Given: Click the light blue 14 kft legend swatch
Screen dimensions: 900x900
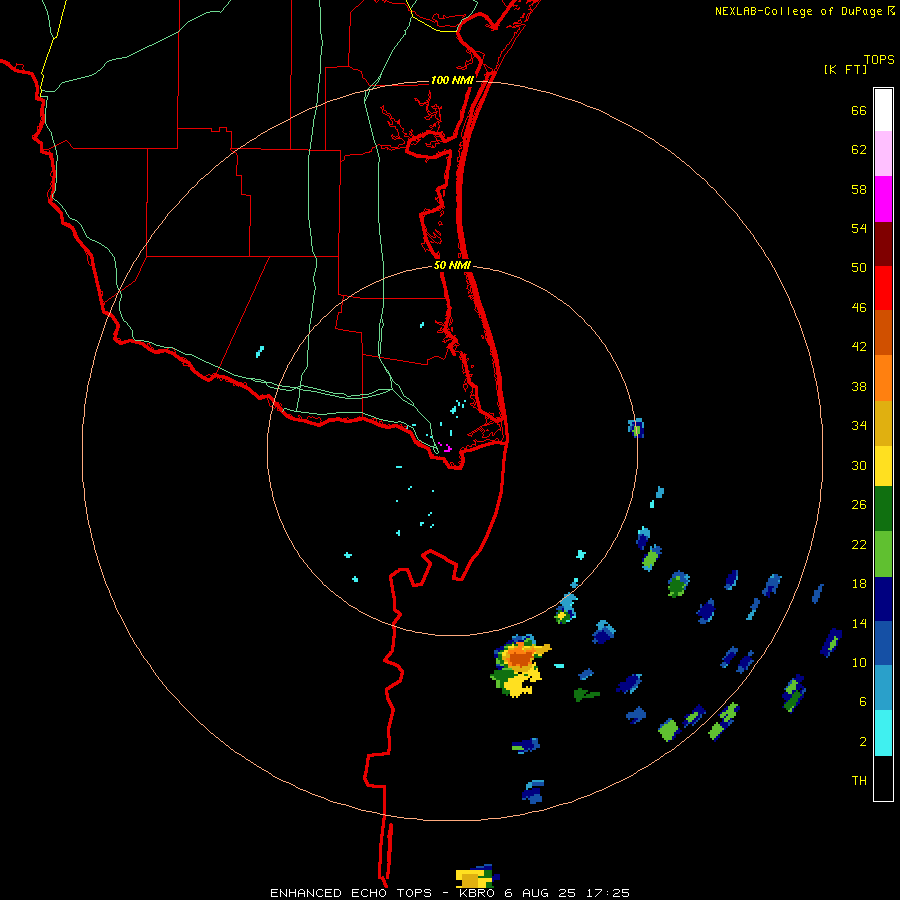Looking at the screenshot, I should coord(883,688).
